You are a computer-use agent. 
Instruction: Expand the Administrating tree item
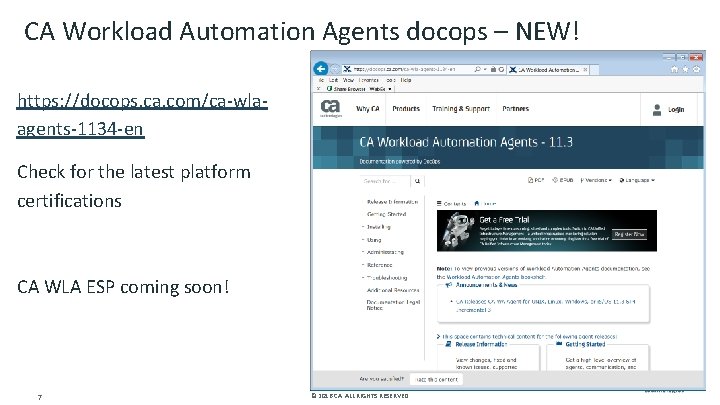point(363,252)
